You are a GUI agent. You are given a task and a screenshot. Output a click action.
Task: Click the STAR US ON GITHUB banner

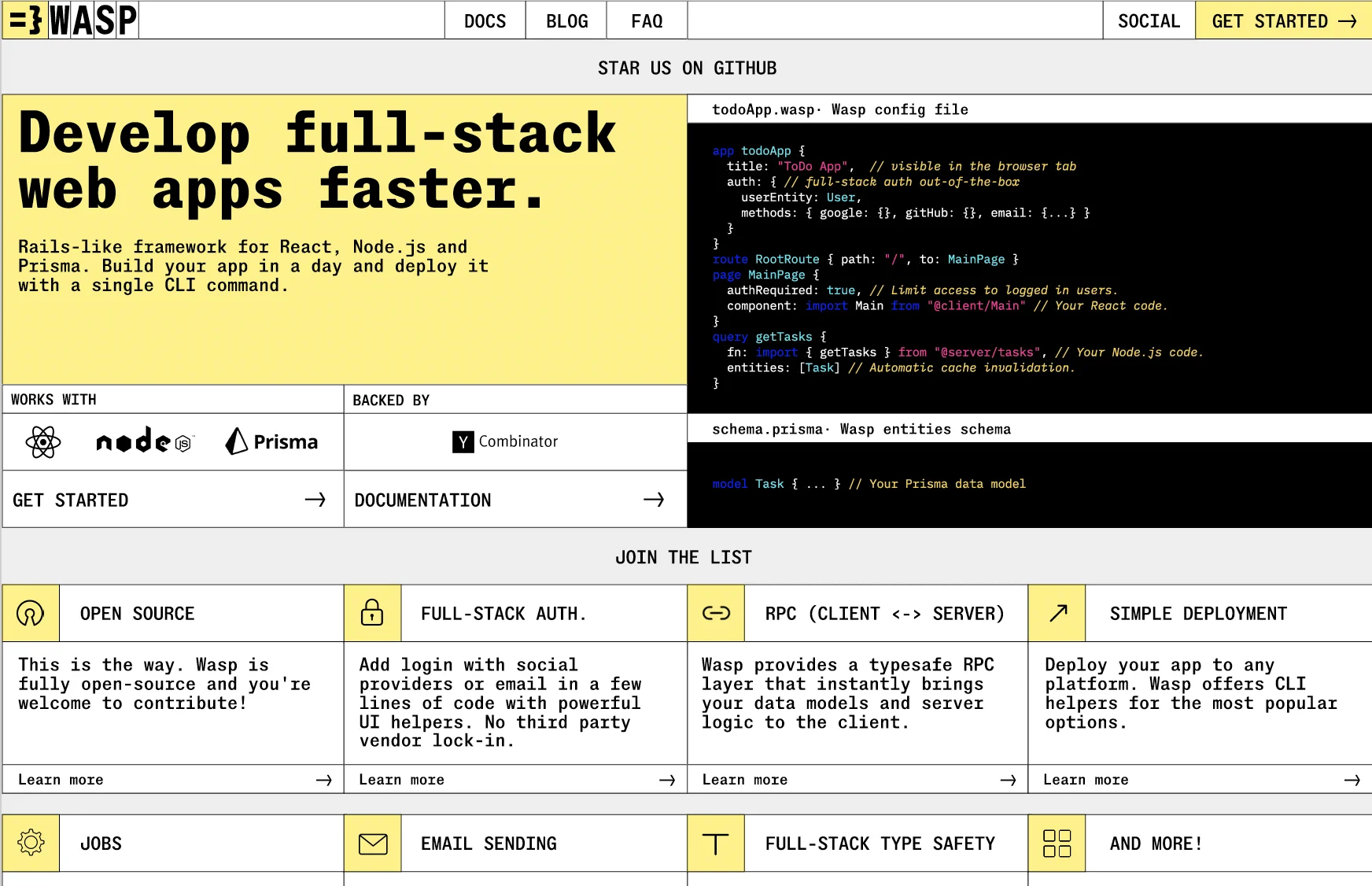point(687,68)
